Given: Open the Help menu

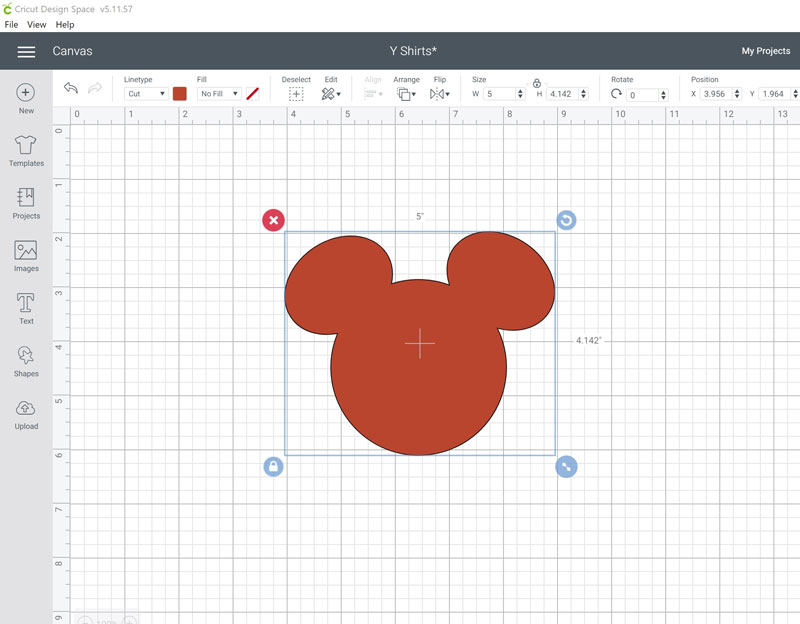Looking at the screenshot, I should click(65, 24).
